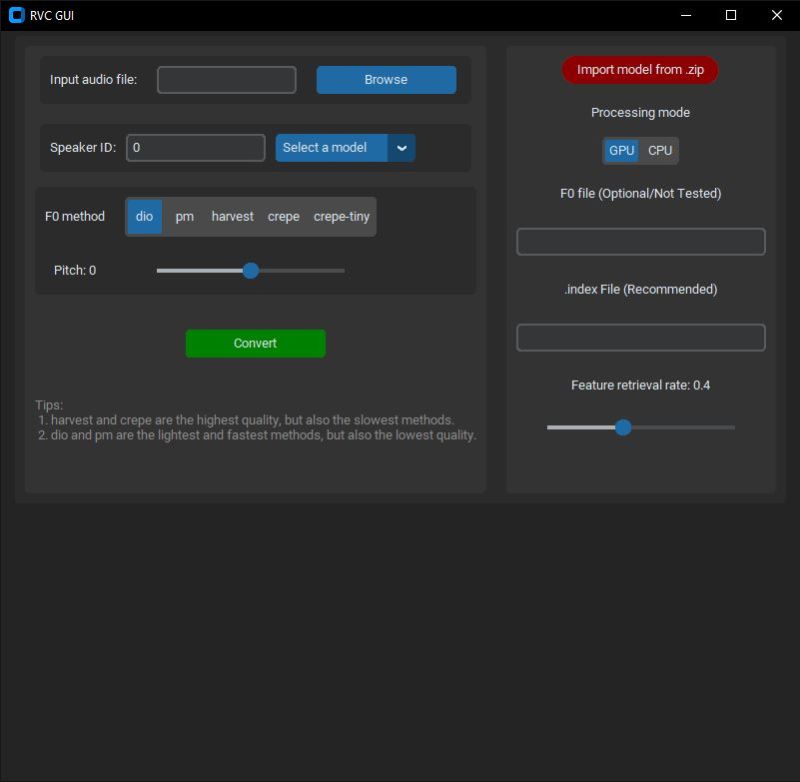
Task: Switch F0 method to harvest
Action: pos(232,216)
